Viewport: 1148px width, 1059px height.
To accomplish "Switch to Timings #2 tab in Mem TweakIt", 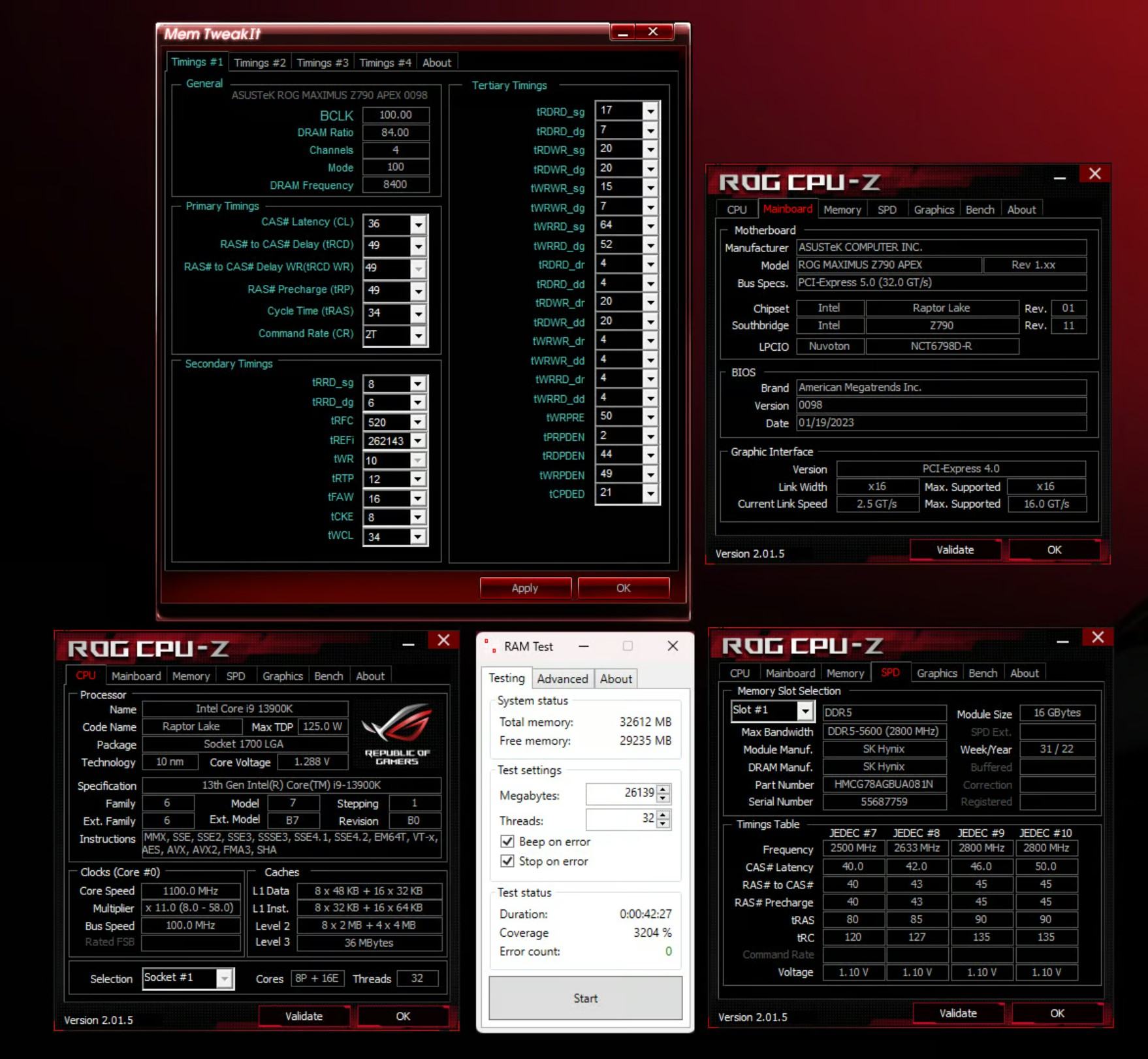I will pos(260,63).
